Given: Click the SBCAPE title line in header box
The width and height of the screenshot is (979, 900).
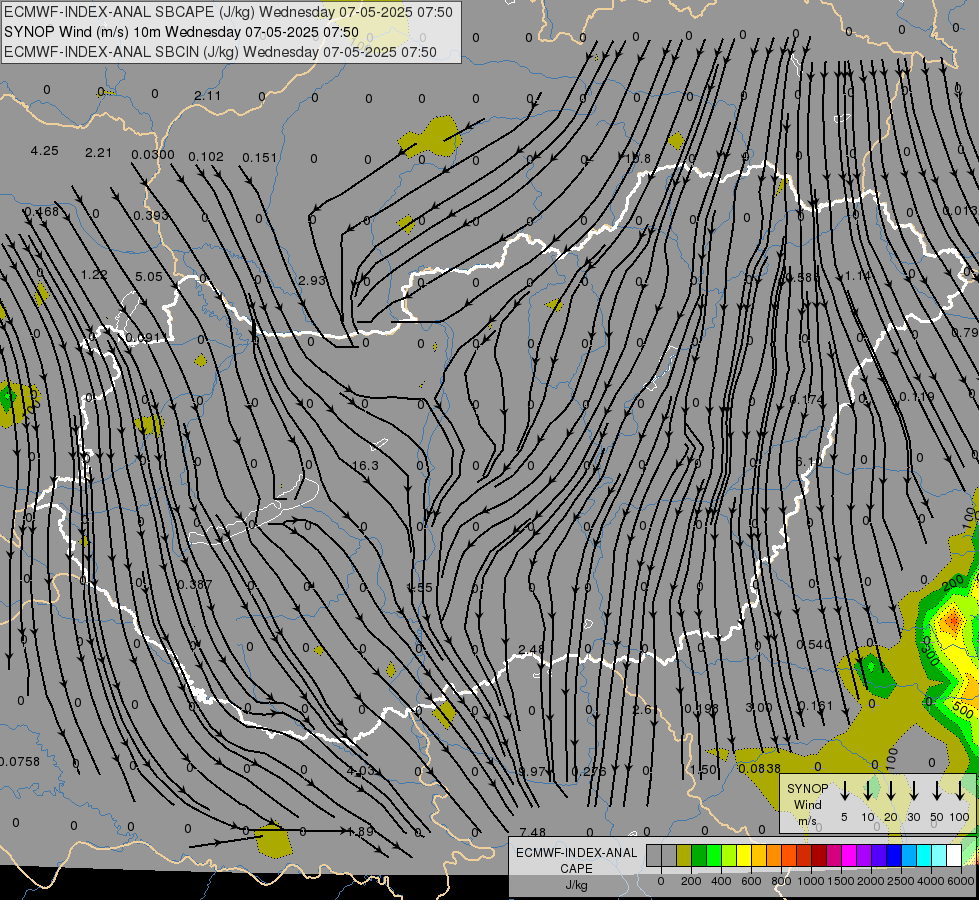Looking at the screenshot, I should click(229, 12).
